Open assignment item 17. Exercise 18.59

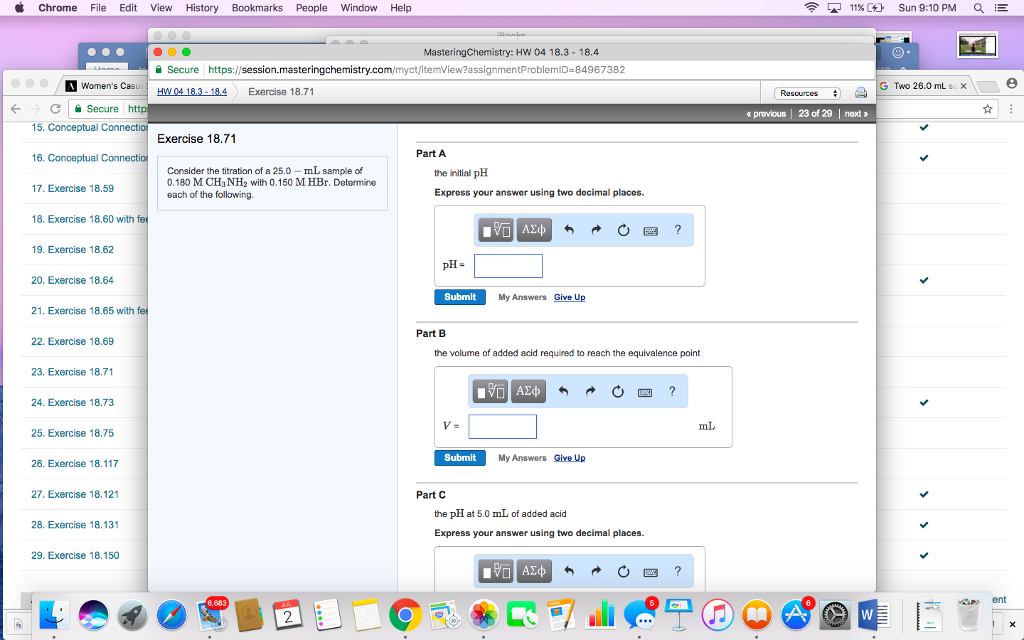click(x=72, y=189)
